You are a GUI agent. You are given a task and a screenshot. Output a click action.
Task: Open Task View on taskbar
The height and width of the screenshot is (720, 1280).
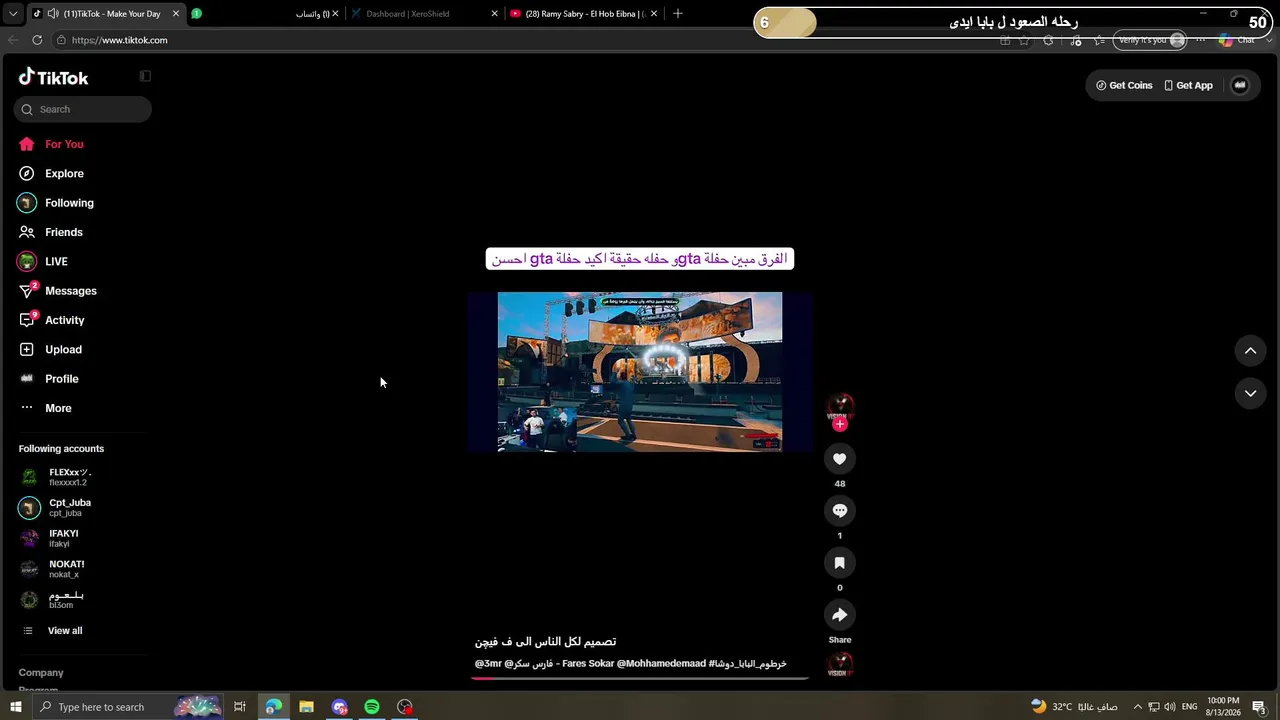pyautogui.click(x=240, y=707)
